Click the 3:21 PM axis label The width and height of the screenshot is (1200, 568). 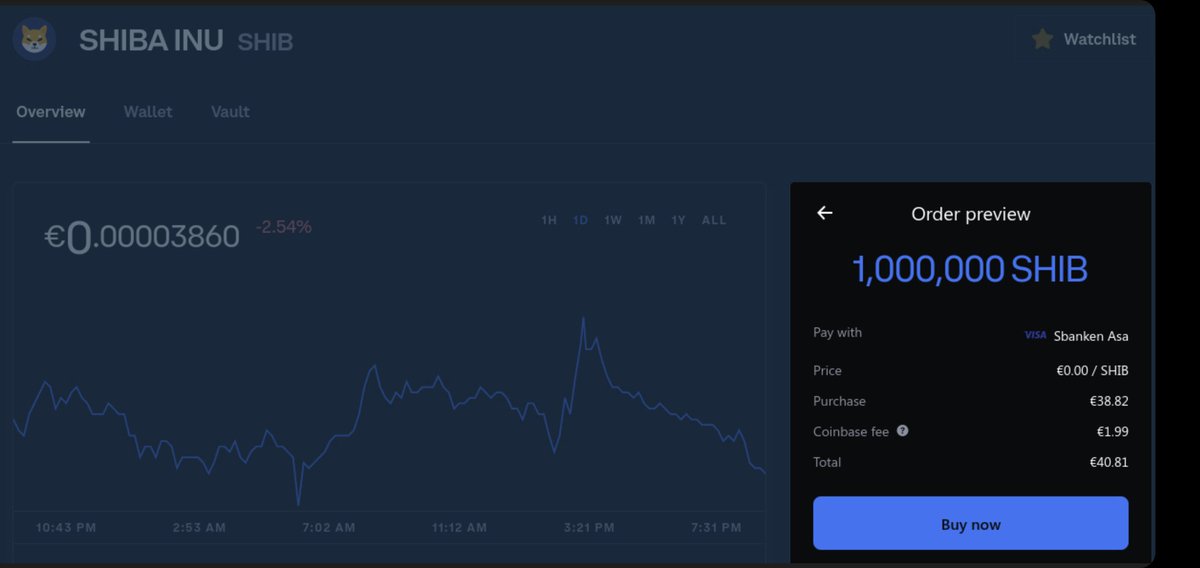click(x=587, y=527)
